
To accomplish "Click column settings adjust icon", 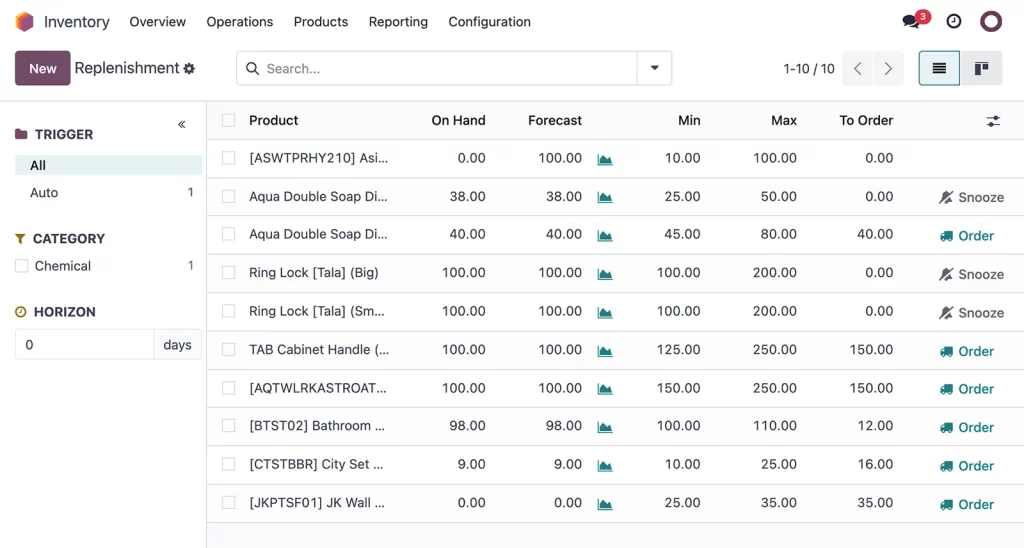I will tap(993, 121).
